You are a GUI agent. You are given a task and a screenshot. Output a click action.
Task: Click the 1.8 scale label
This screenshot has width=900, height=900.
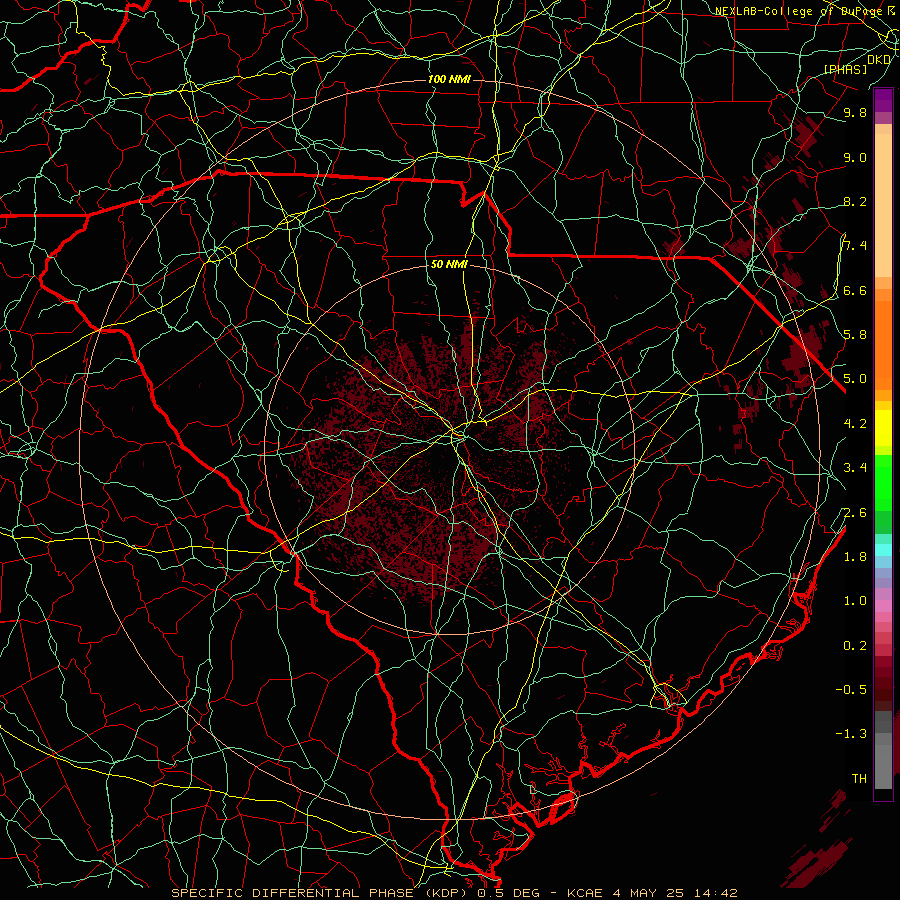point(855,557)
